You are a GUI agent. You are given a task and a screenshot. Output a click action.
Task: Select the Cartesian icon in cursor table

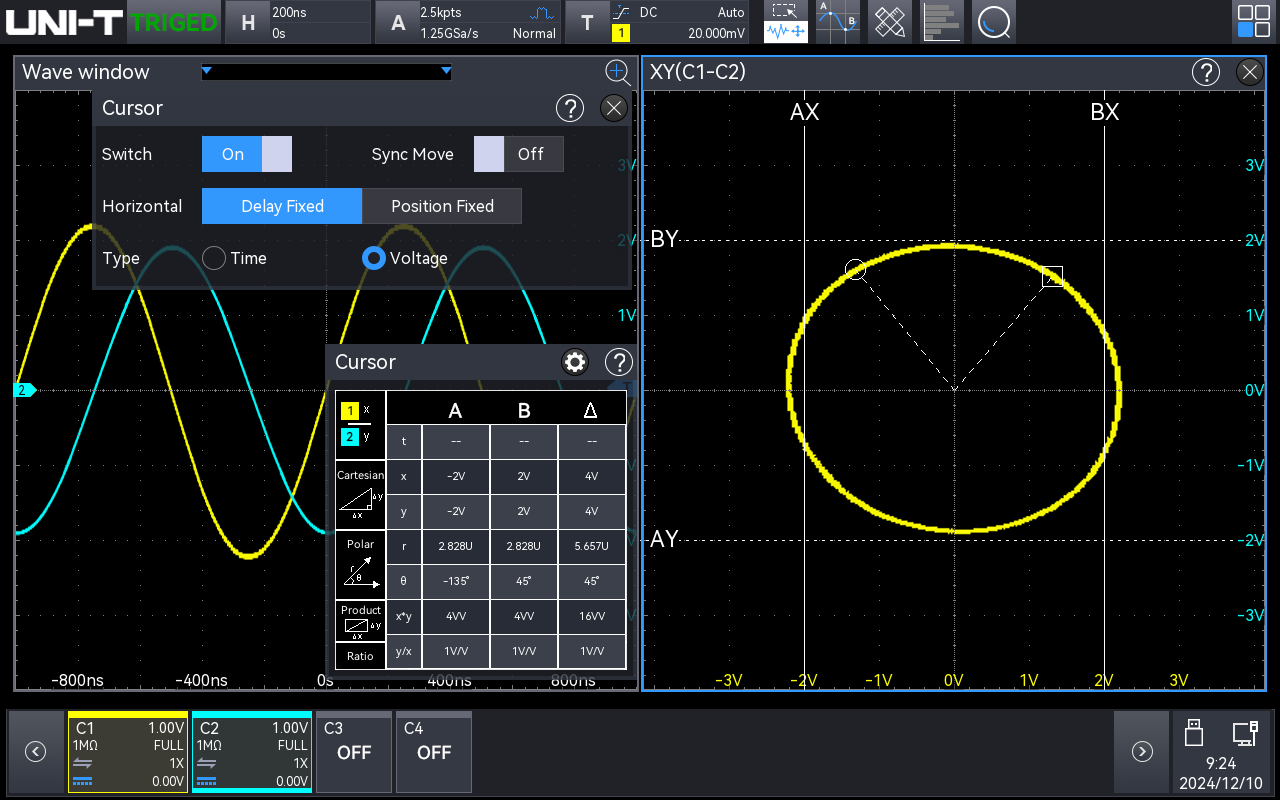pos(360,493)
